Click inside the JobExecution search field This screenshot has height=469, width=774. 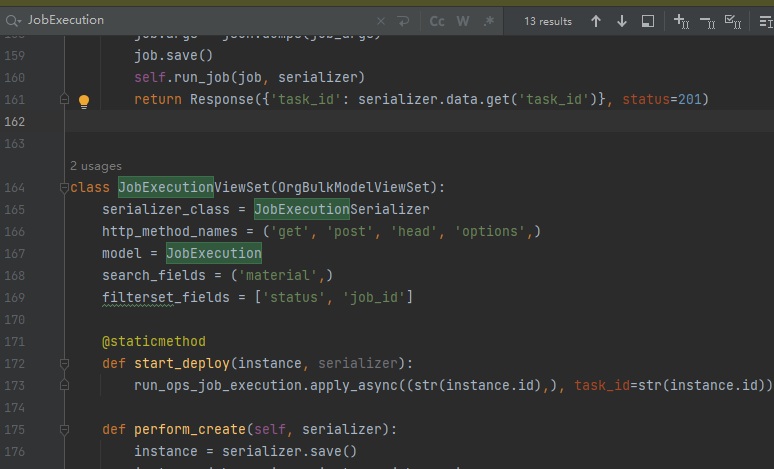(x=200, y=21)
